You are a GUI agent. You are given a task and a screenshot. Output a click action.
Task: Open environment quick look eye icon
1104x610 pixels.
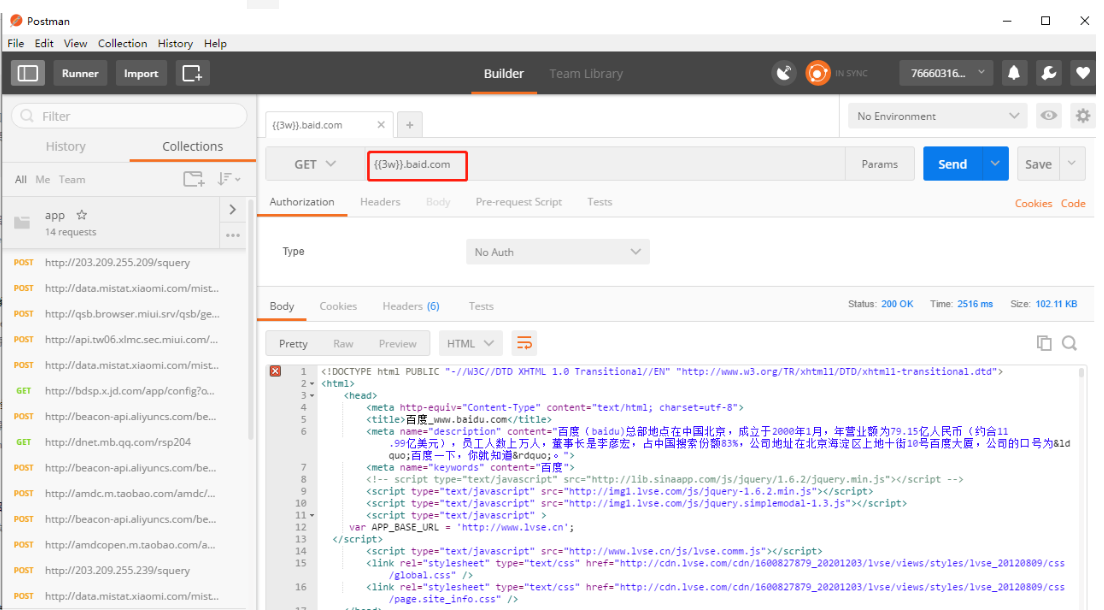pyautogui.click(x=1048, y=116)
